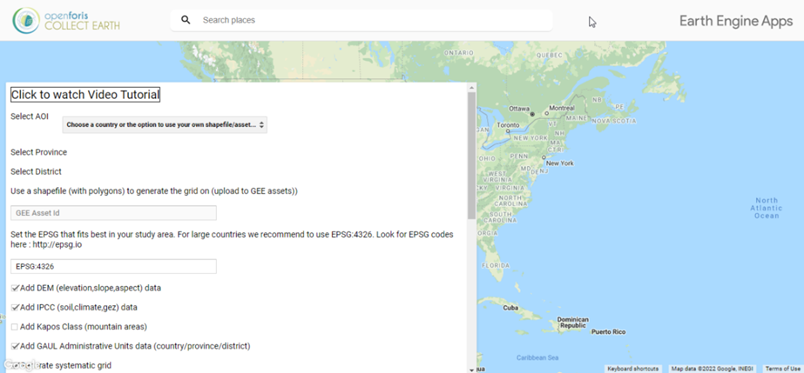
Task: Click the Select District label
Action: [36, 171]
